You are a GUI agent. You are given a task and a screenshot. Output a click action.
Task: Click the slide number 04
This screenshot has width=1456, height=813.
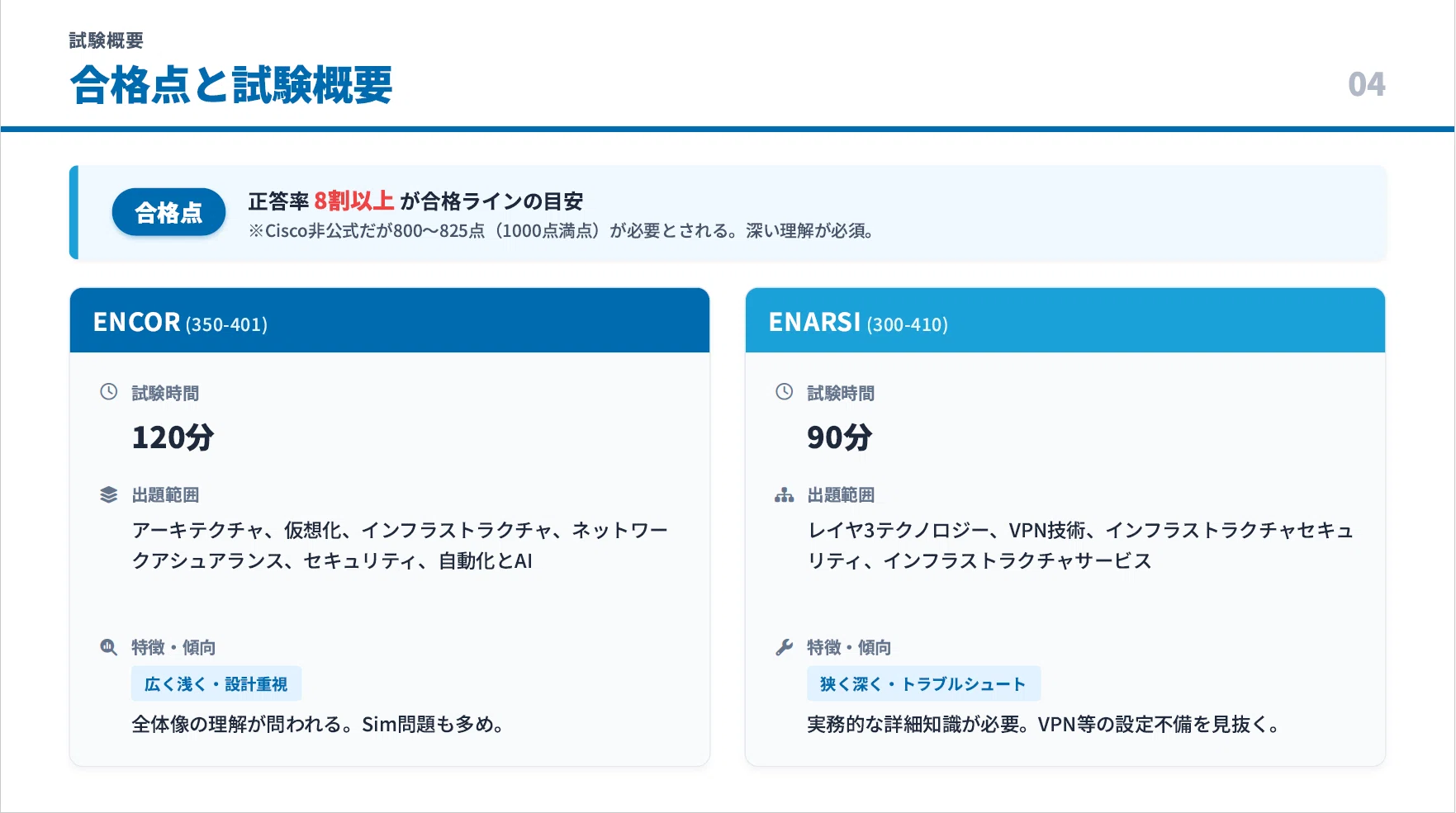(1367, 84)
